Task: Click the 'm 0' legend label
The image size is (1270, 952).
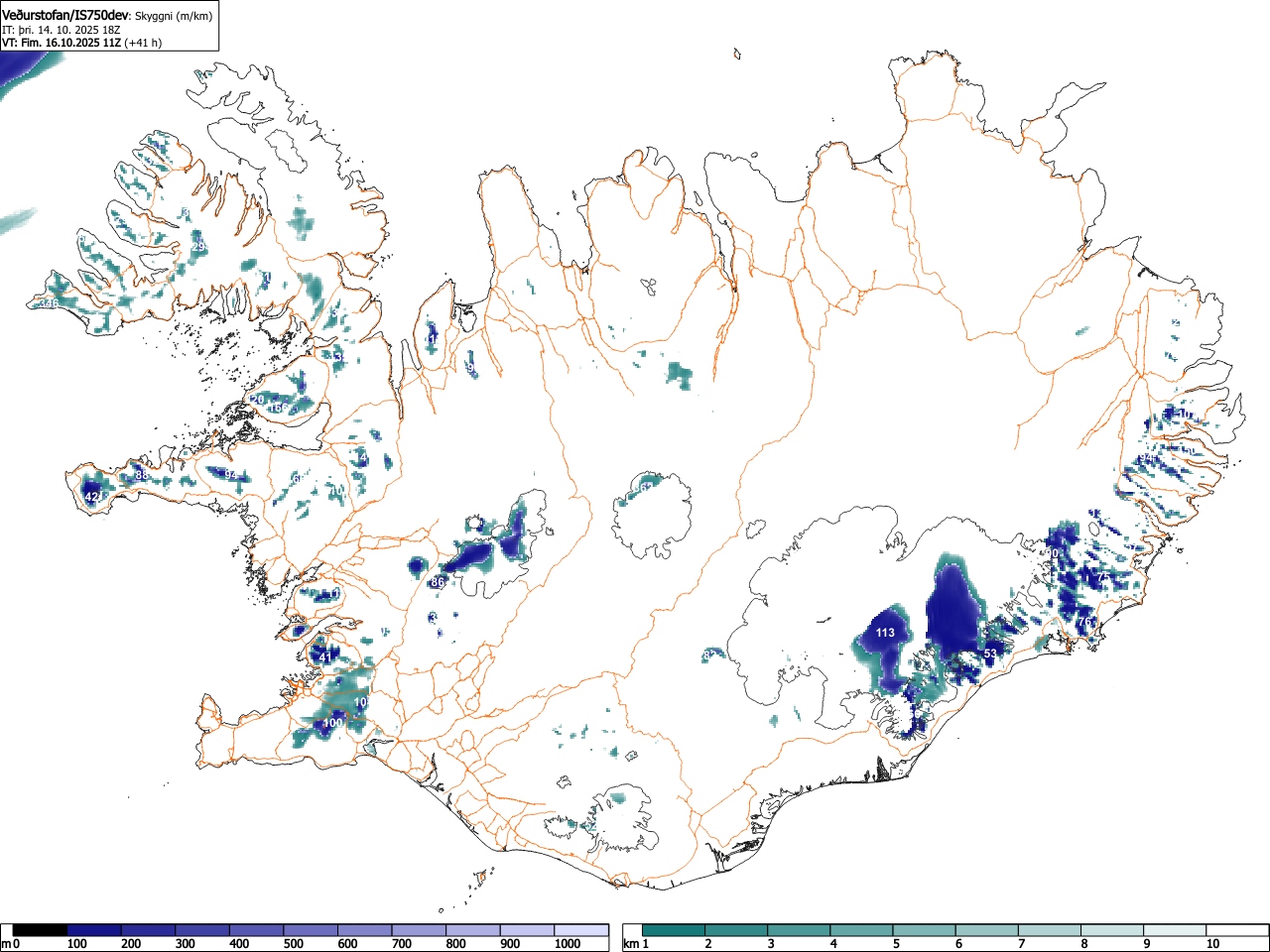Action: [x=11, y=944]
